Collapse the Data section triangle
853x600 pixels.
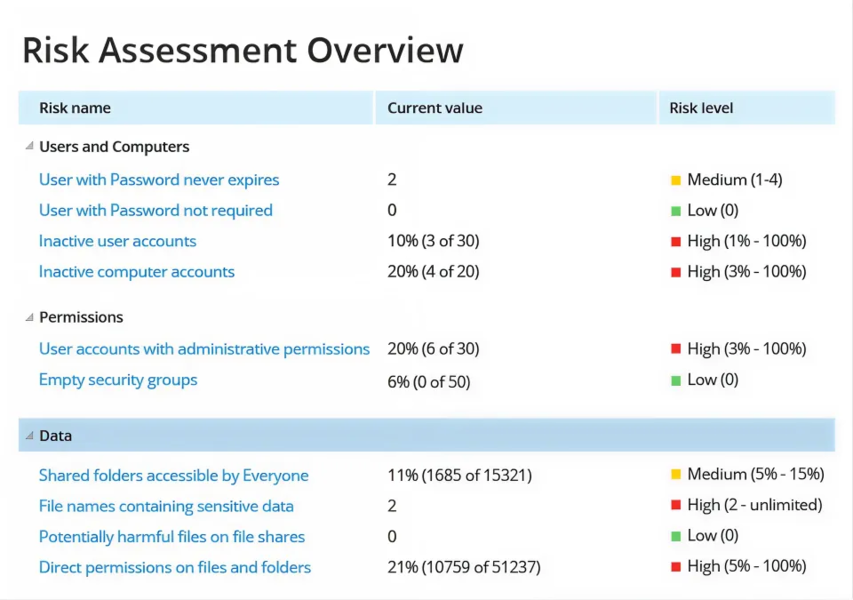coord(29,436)
